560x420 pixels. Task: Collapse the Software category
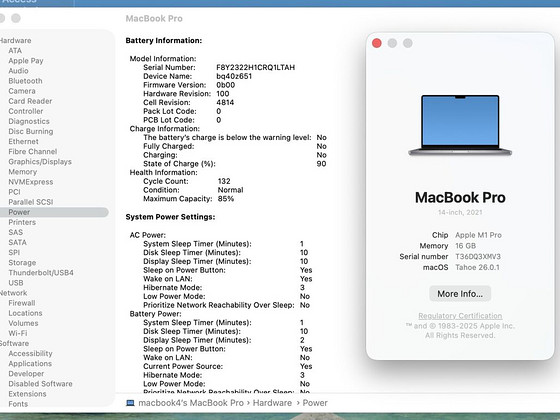14,343
